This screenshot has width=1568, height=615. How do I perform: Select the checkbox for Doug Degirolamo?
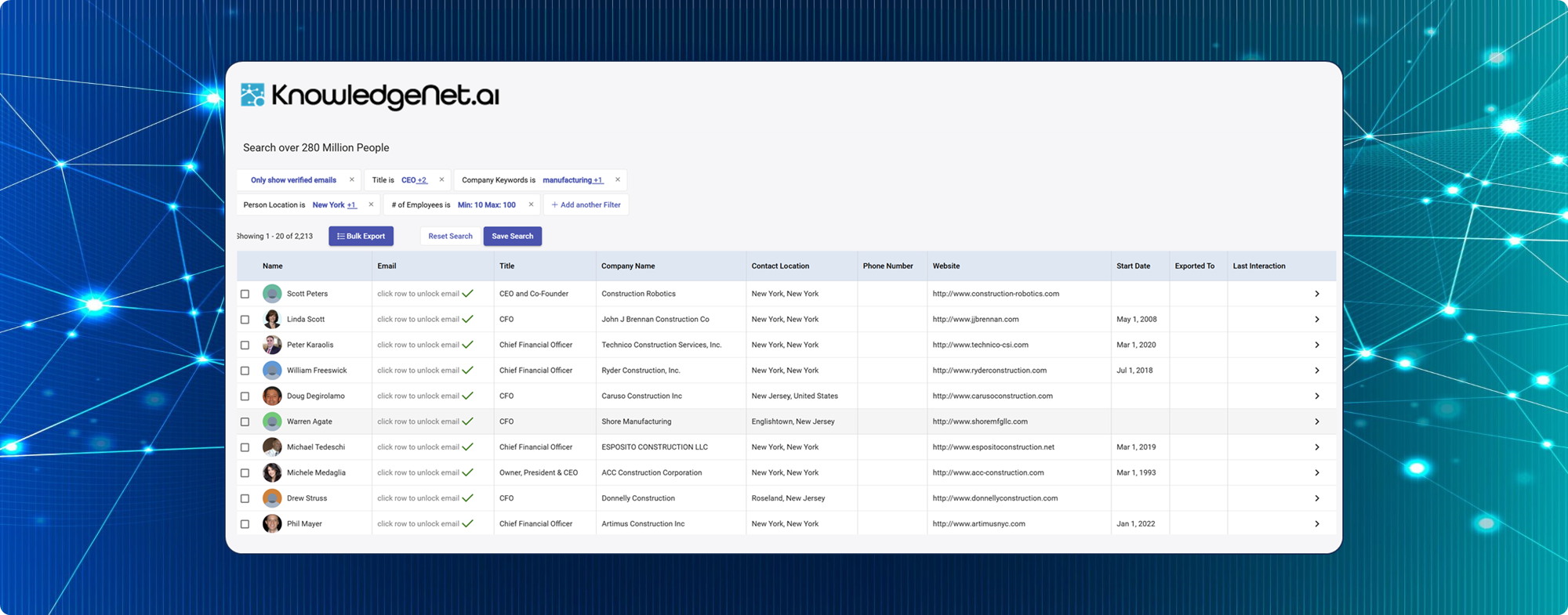coord(245,396)
